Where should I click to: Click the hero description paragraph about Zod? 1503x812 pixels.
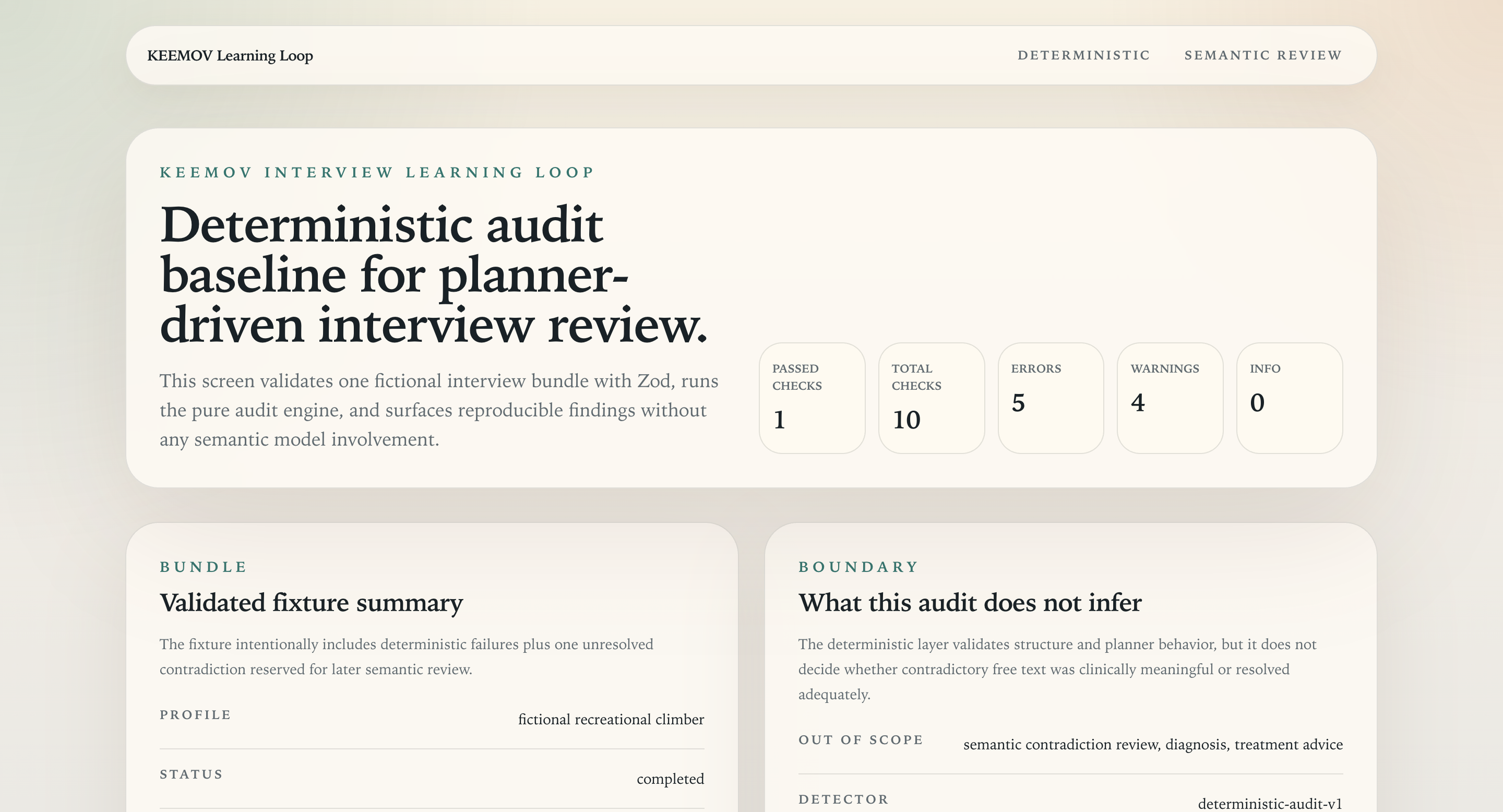click(x=439, y=410)
